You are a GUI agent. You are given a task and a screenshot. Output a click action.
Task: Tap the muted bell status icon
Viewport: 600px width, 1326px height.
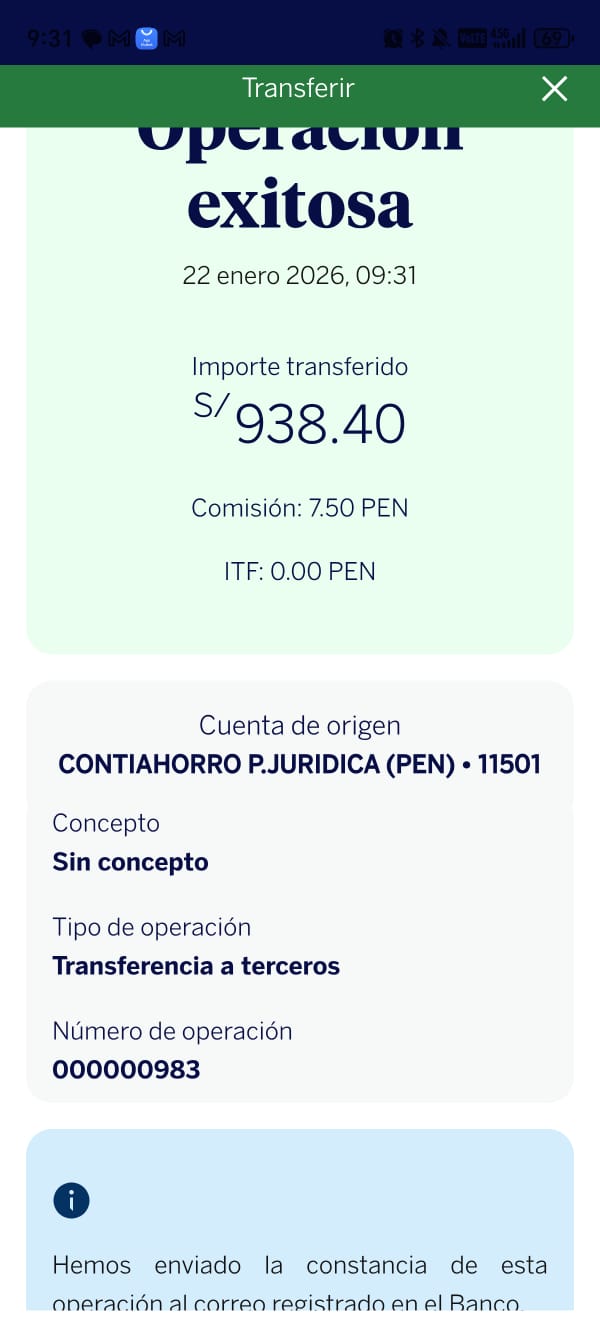click(441, 39)
